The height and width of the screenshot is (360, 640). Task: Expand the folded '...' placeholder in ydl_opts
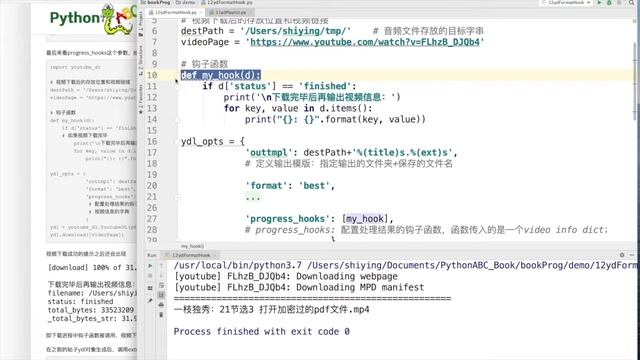tap(253, 198)
